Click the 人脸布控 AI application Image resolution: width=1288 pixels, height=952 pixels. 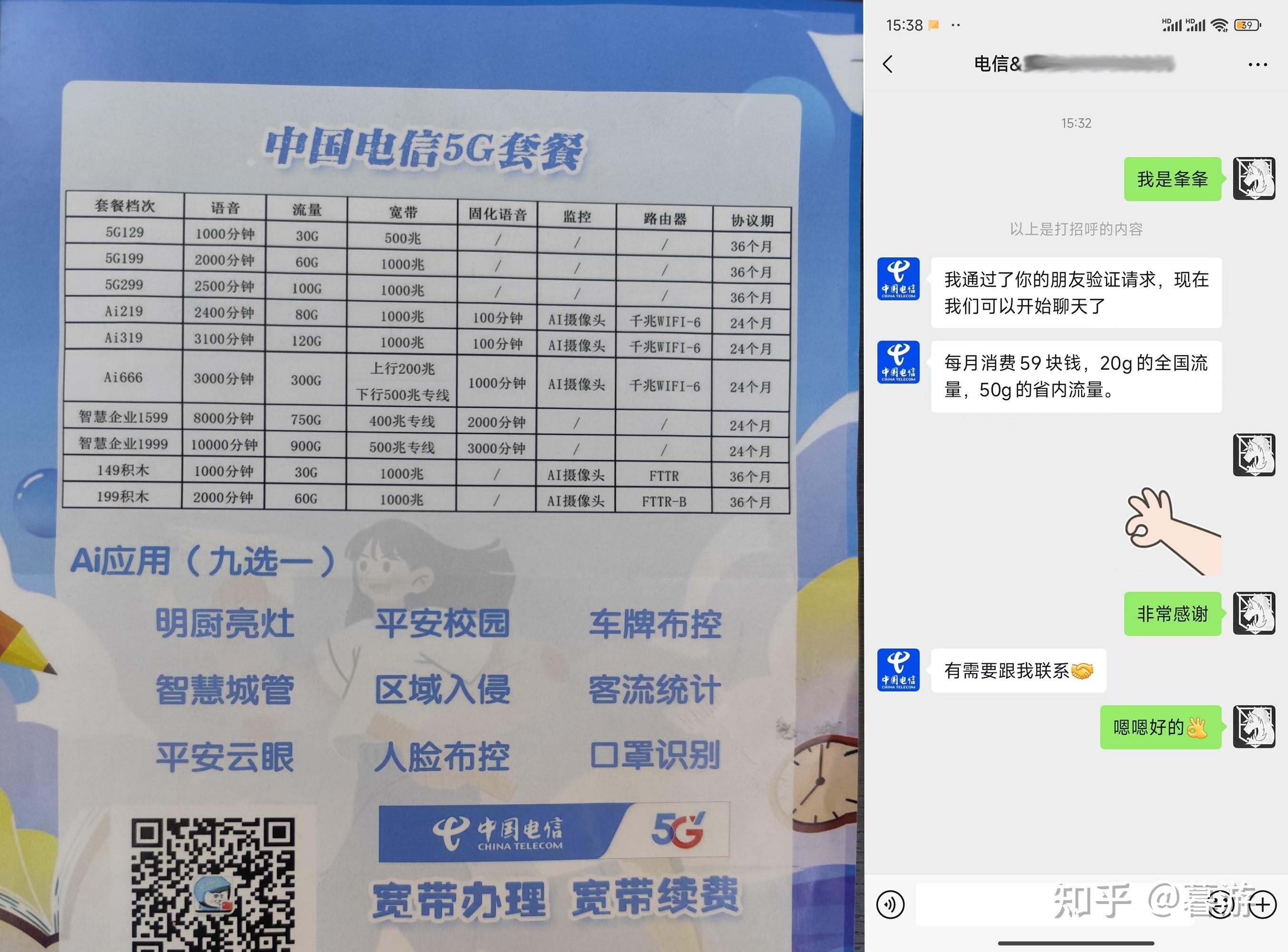click(x=442, y=756)
